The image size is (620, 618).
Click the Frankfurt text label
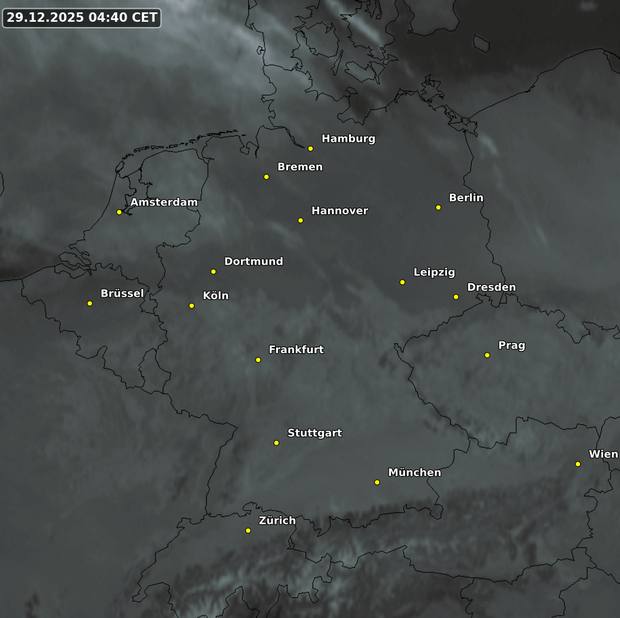click(296, 350)
